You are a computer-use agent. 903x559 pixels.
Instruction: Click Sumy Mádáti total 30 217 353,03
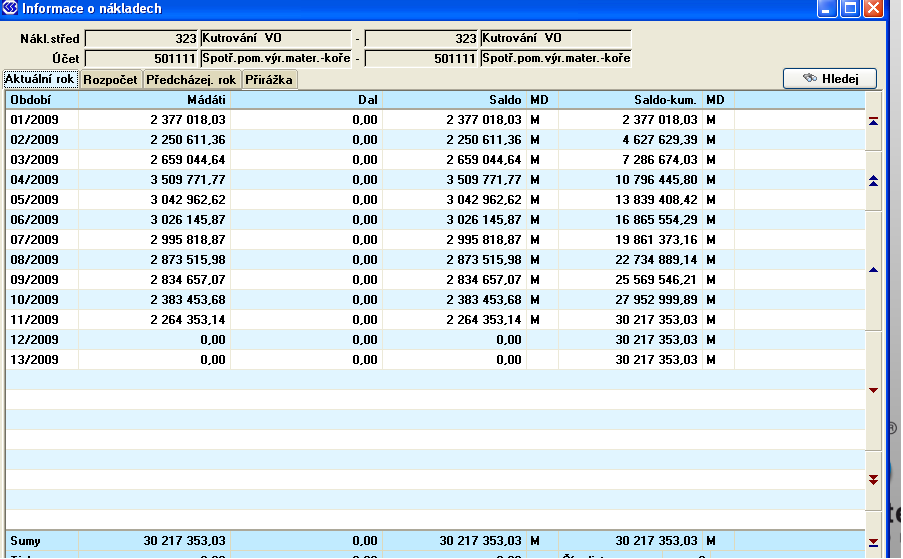coord(184,541)
